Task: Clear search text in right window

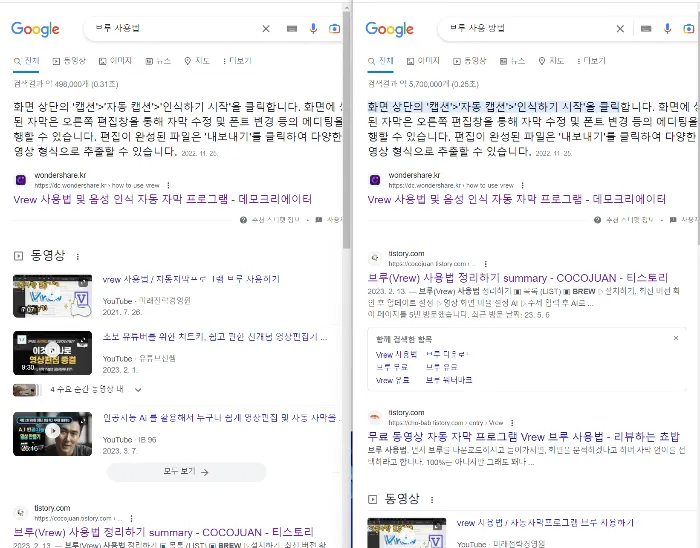Action: 620,29
